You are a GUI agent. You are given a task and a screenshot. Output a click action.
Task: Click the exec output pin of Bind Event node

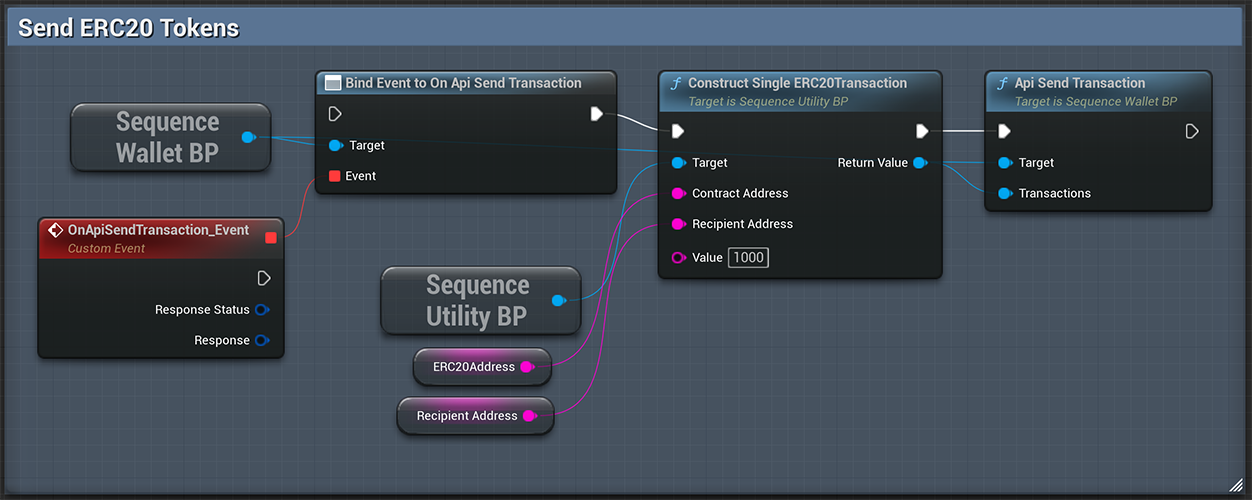(597, 114)
